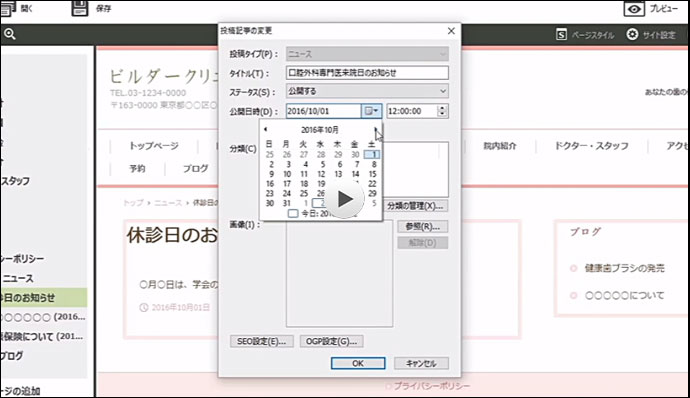Click the Preview eye icon
690x398 pixels.
pyautogui.click(x=634, y=9)
